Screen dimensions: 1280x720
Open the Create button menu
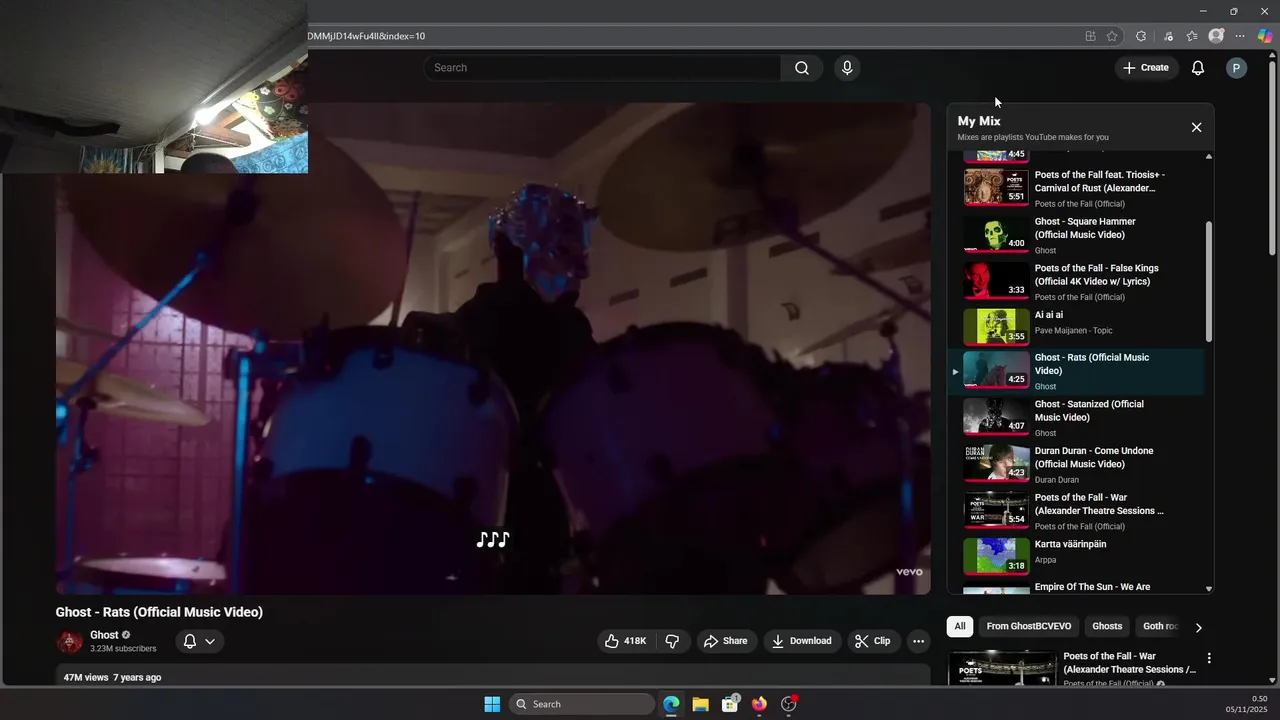click(x=1146, y=68)
